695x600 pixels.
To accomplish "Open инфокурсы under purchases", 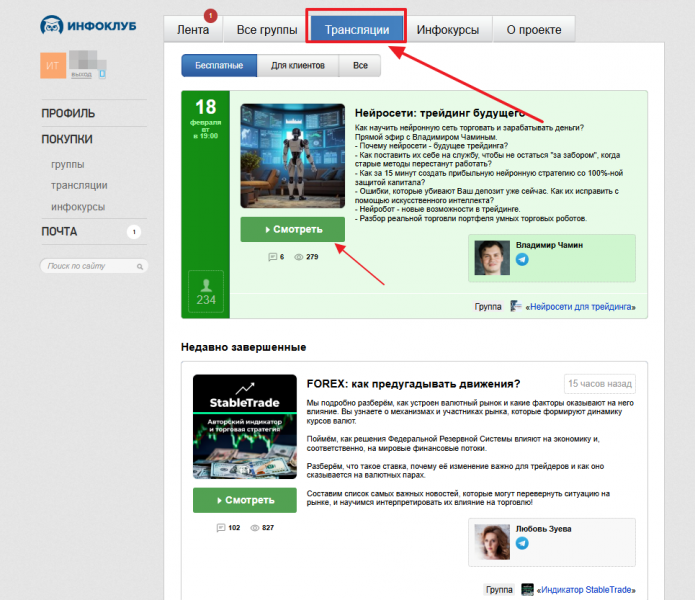I will 78,207.
